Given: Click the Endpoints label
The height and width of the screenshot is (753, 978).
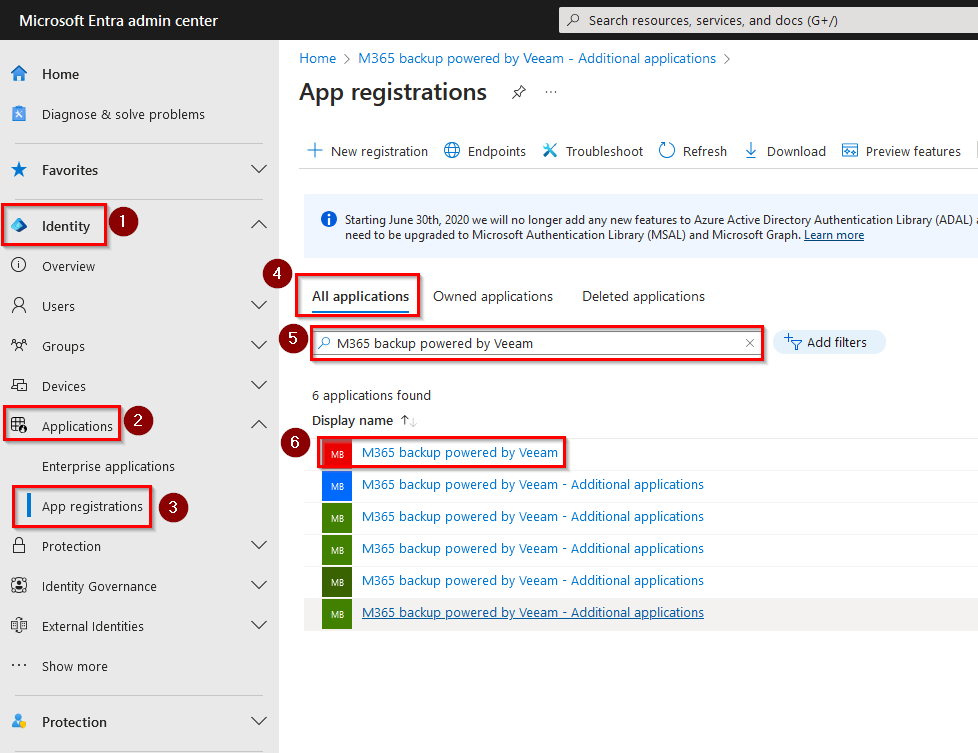Looking at the screenshot, I should tap(496, 151).
